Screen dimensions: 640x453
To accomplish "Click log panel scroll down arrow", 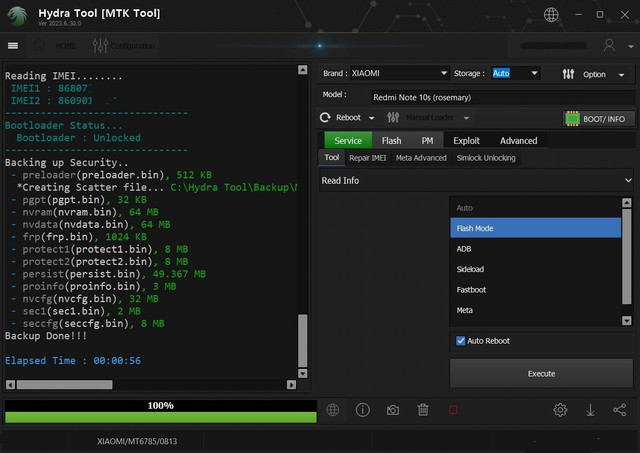I will [x=302, y=373].
